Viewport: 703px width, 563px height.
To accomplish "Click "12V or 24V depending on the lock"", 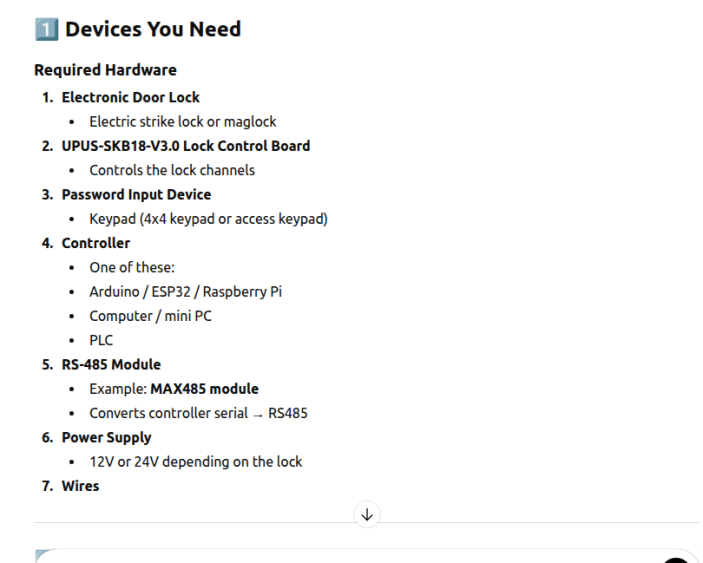I will (195, 462).
